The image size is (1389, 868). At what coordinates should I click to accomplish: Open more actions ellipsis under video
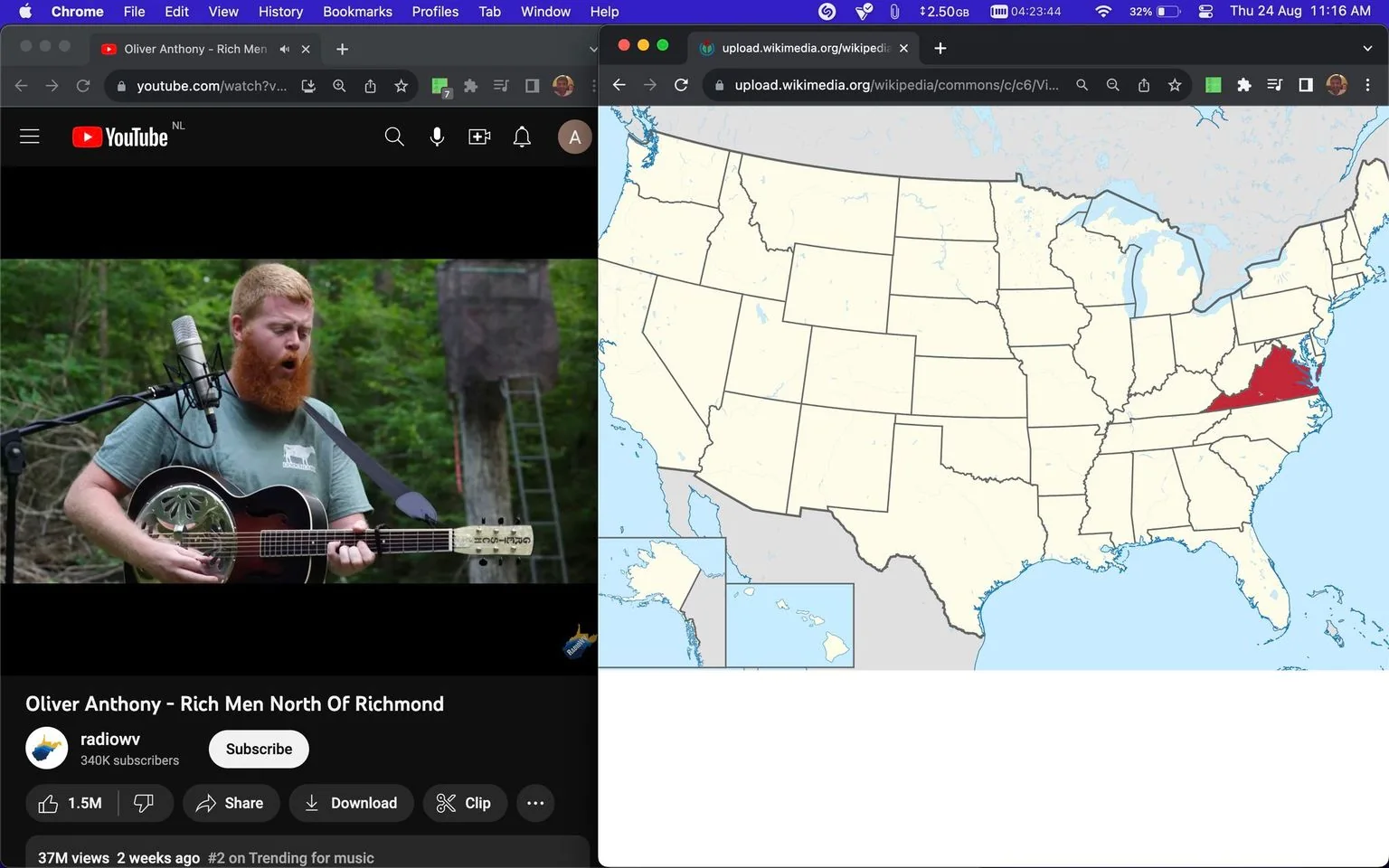click(535, 803)
